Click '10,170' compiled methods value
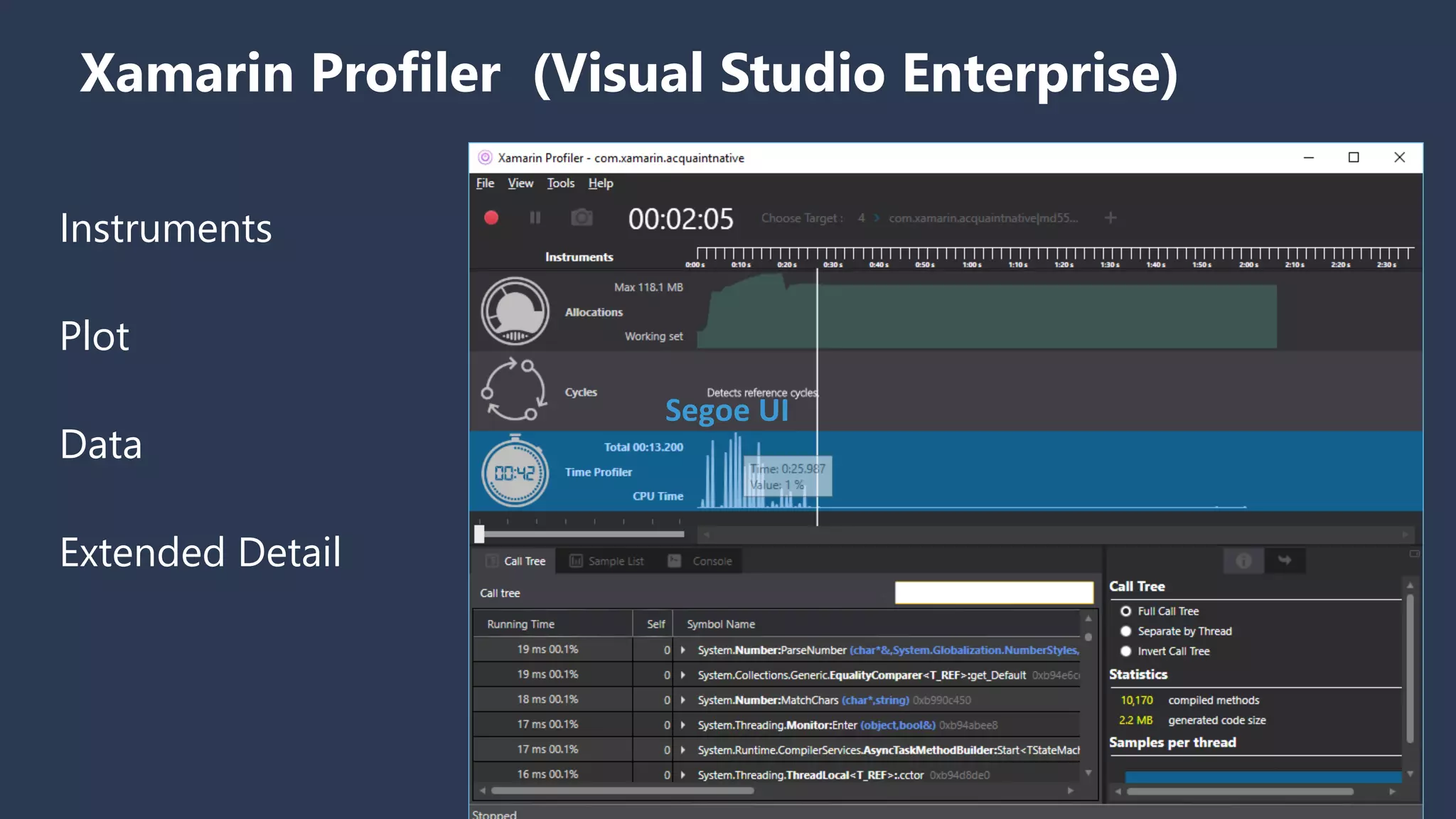The height and width of the screenshot is (819, 1456). pyautogui.click(x=1136, y=700)
